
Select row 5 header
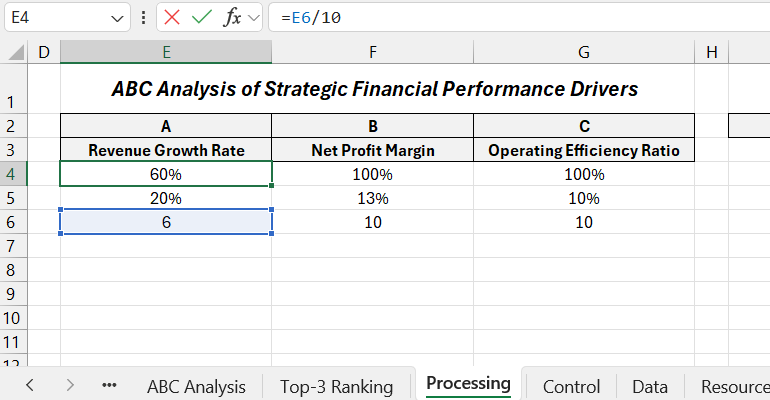pyautogui.click(x=13, y=198)
